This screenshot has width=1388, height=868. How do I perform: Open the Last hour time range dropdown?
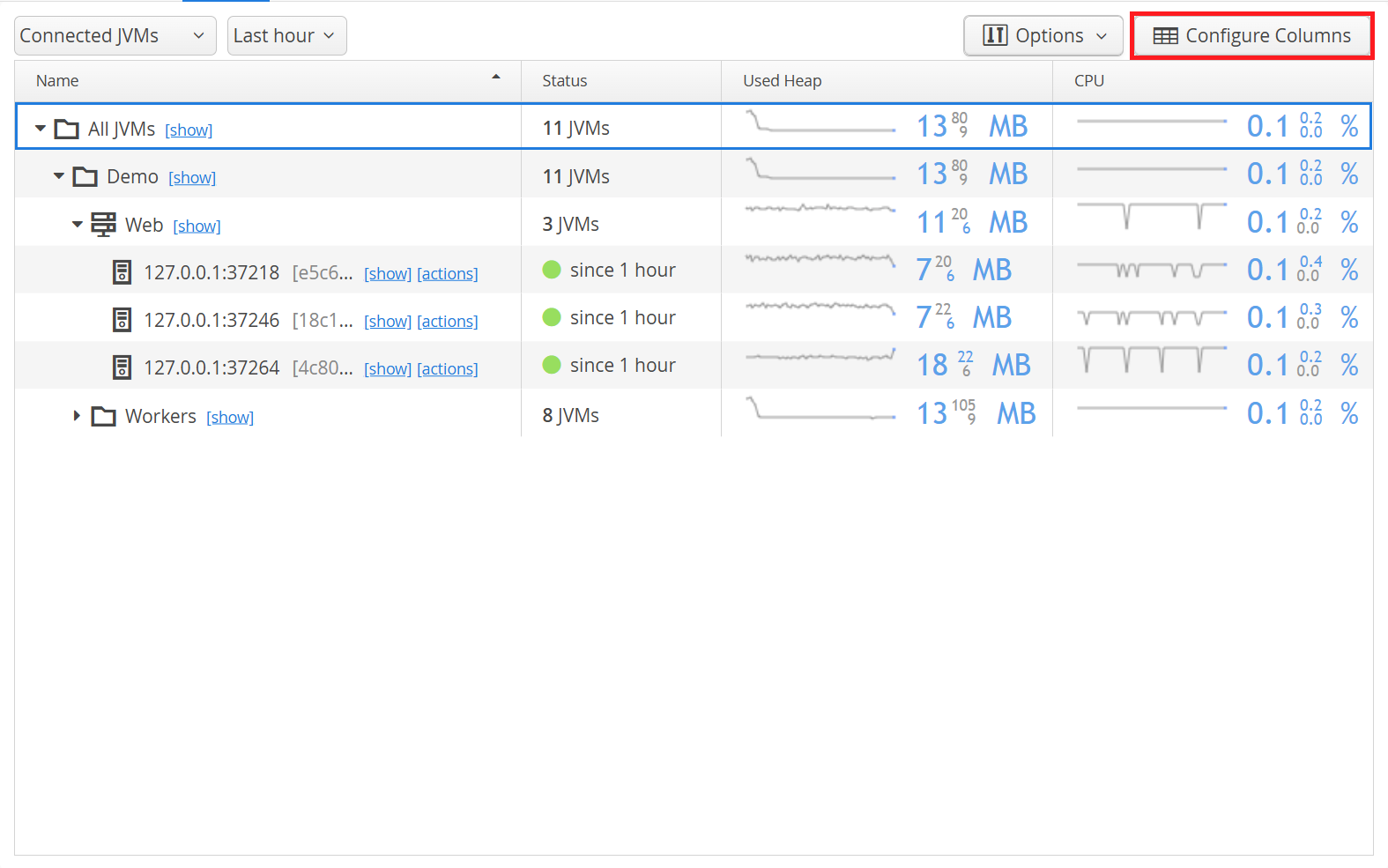click(x=286, y=36)
